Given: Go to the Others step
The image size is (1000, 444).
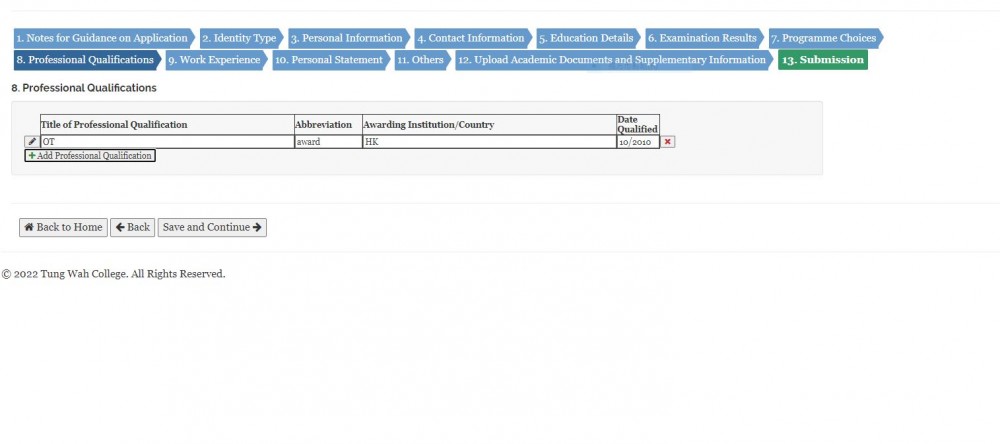Looking at the screenshot, I should (x=420, y=60).
